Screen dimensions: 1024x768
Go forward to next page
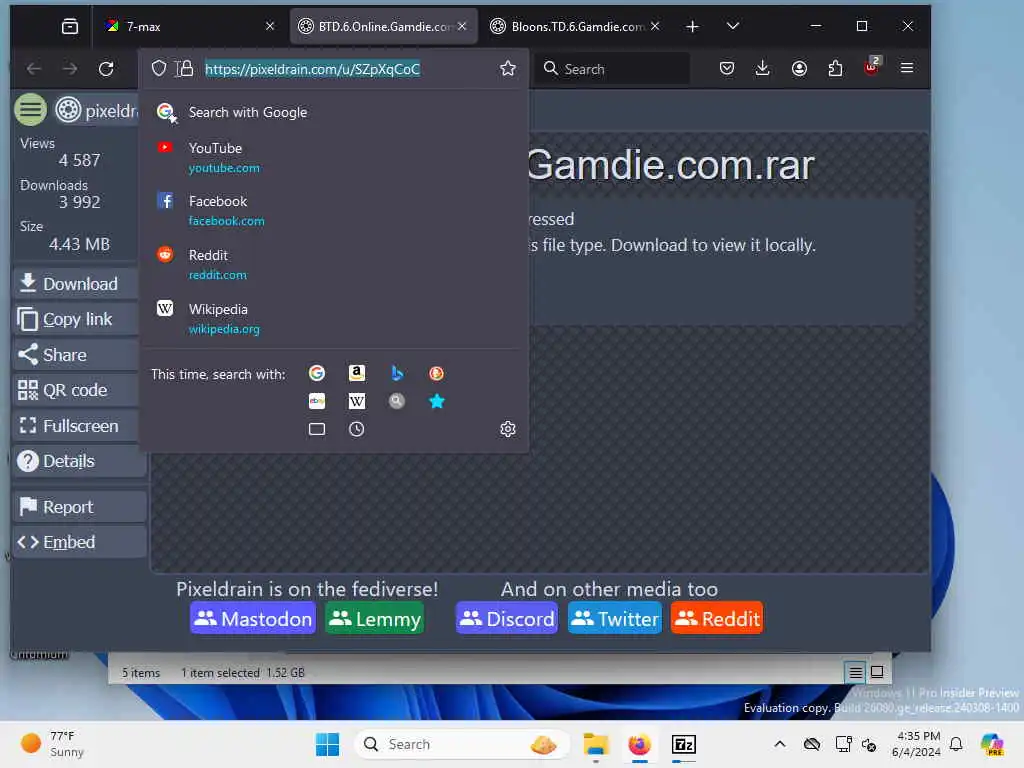click(70, 69)
